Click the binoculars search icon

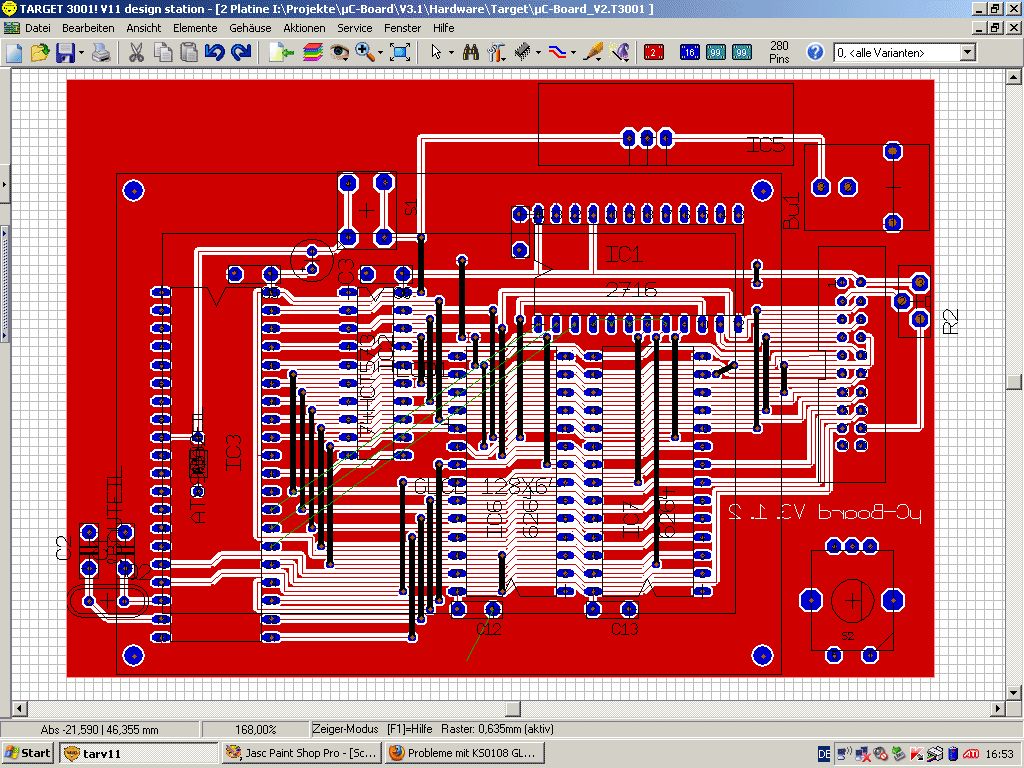click(x=470, y=52)
